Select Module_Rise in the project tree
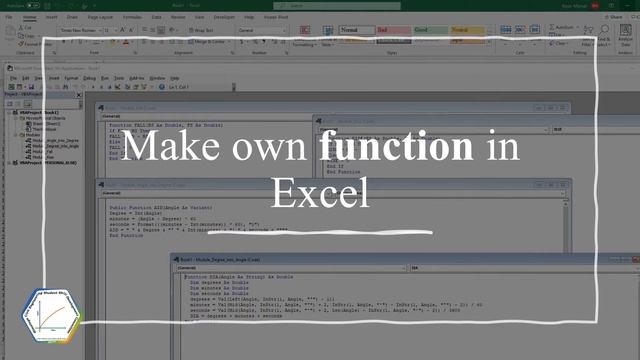Viewport: 640px width, 360px height. 40,157
